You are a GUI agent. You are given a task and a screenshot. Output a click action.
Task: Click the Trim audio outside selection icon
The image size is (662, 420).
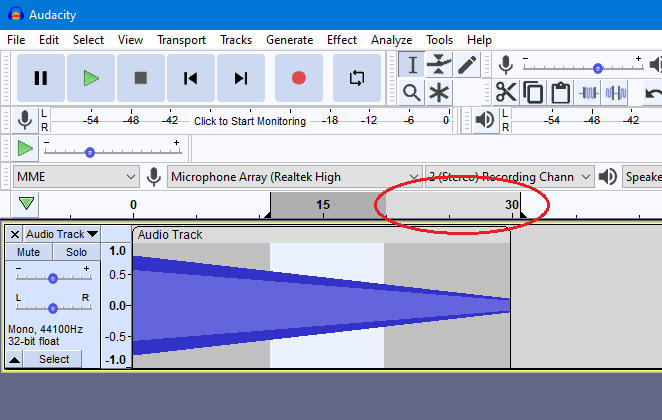(589, 92)
